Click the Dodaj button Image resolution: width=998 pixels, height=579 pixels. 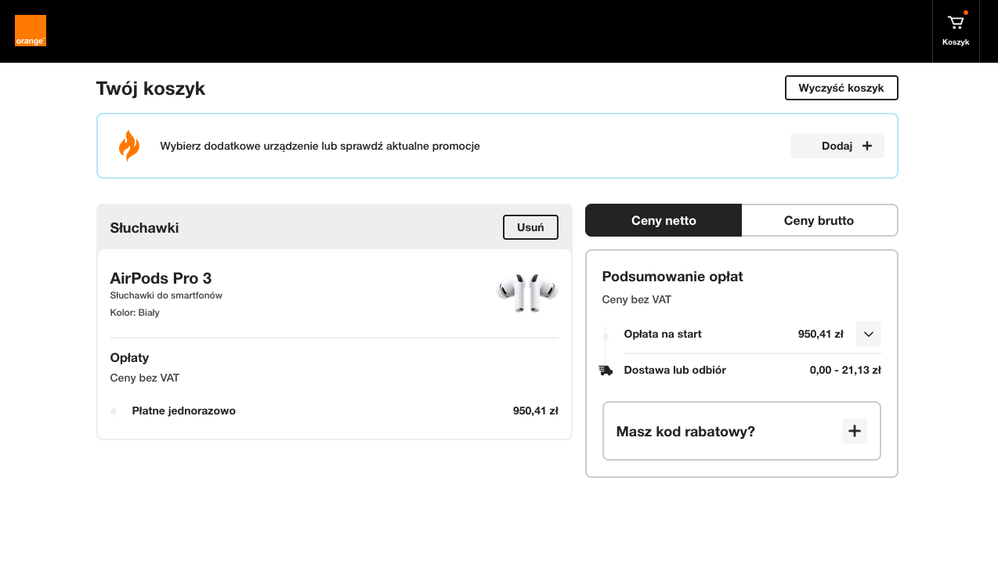click(837, 146)
